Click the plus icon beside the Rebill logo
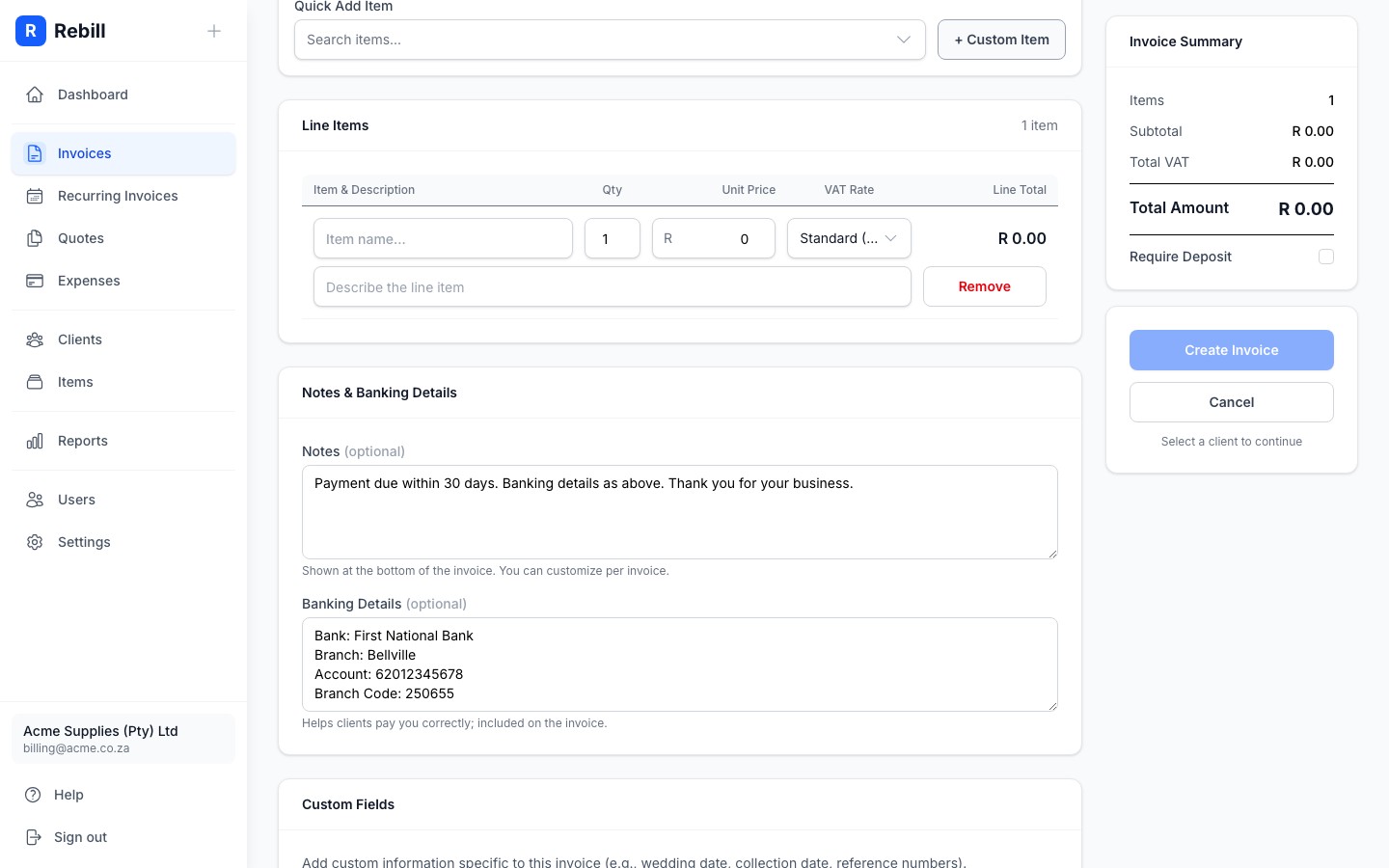The width and height of the screenshot is (1389, 868). coord(214,31)
